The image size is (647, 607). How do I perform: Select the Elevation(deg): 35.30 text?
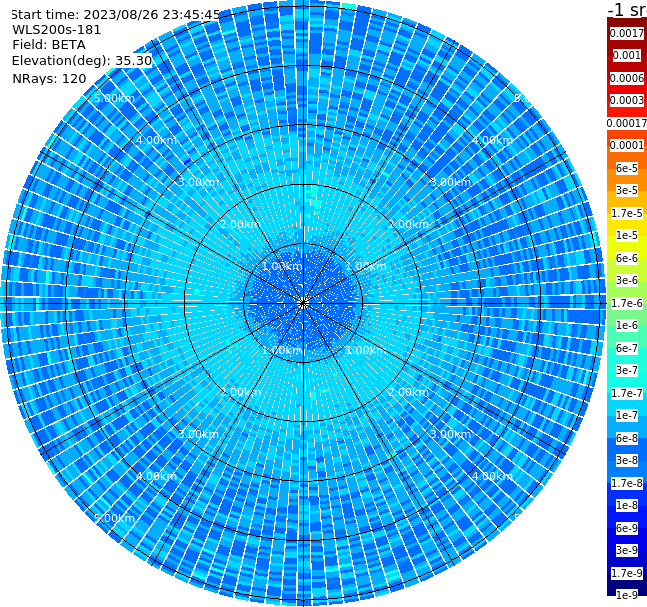click(82, 61)
